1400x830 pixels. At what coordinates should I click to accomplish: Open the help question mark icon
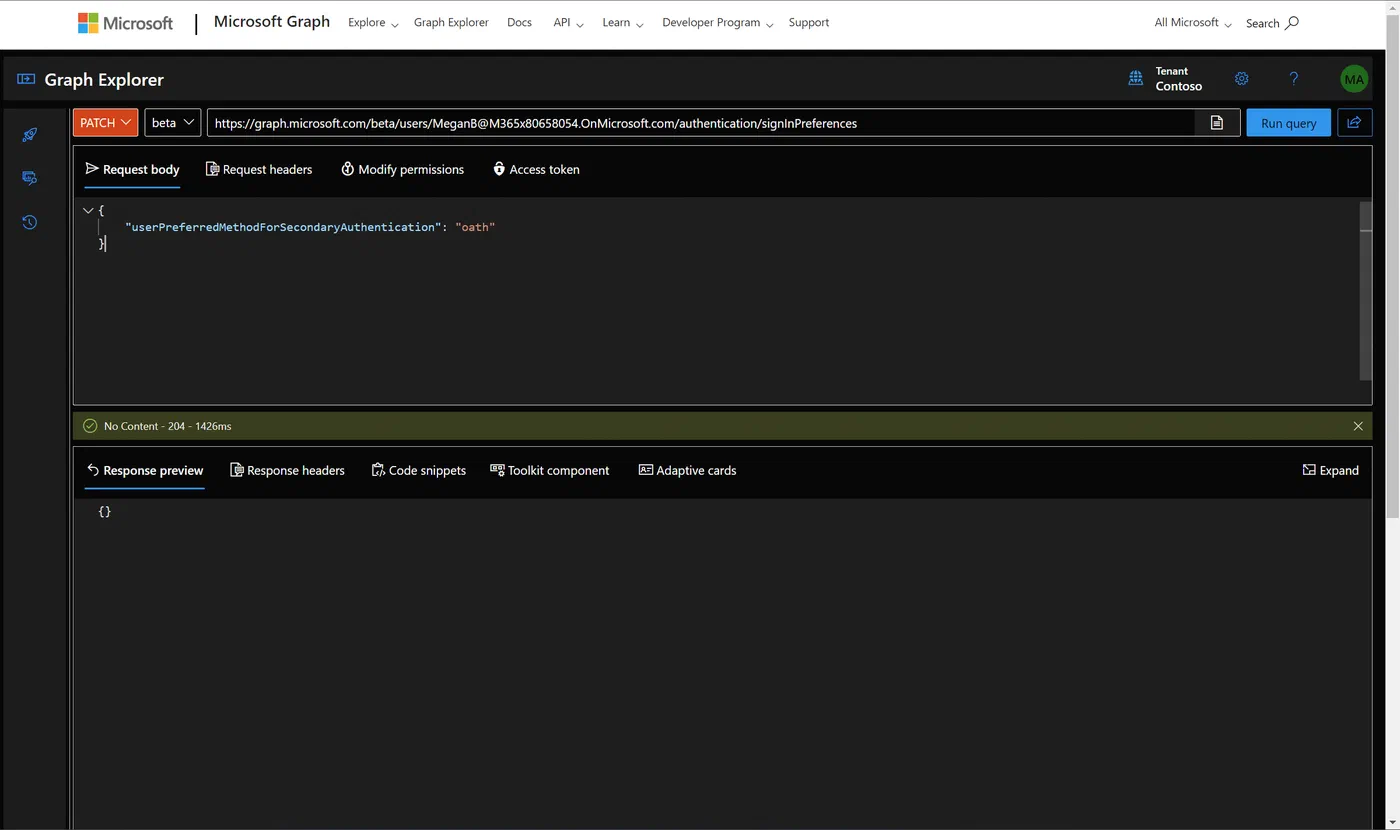(x=1294, y=78)
